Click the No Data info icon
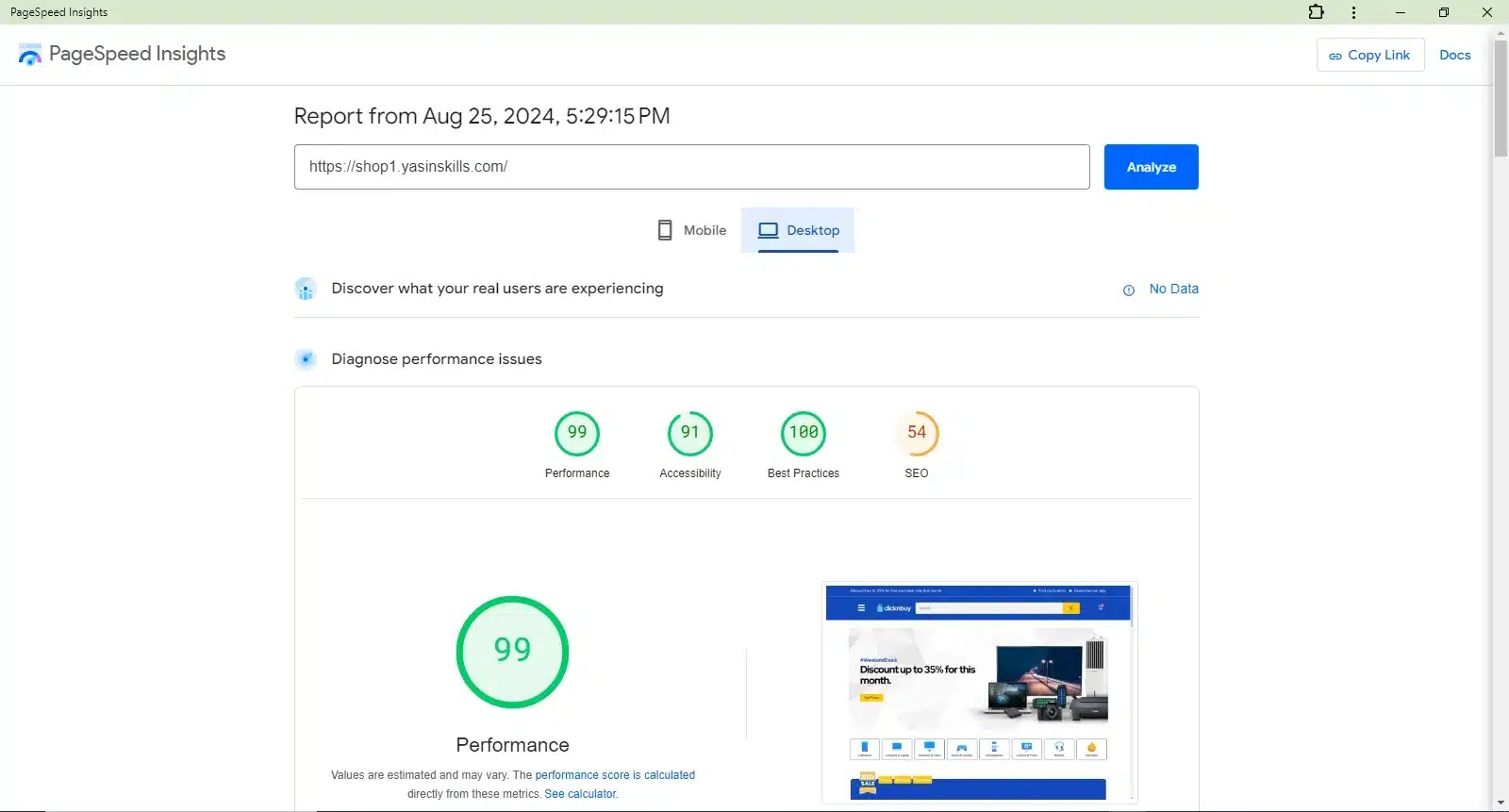The height and width of the screenshot is (812, 1509). [x=1128, y=290]
